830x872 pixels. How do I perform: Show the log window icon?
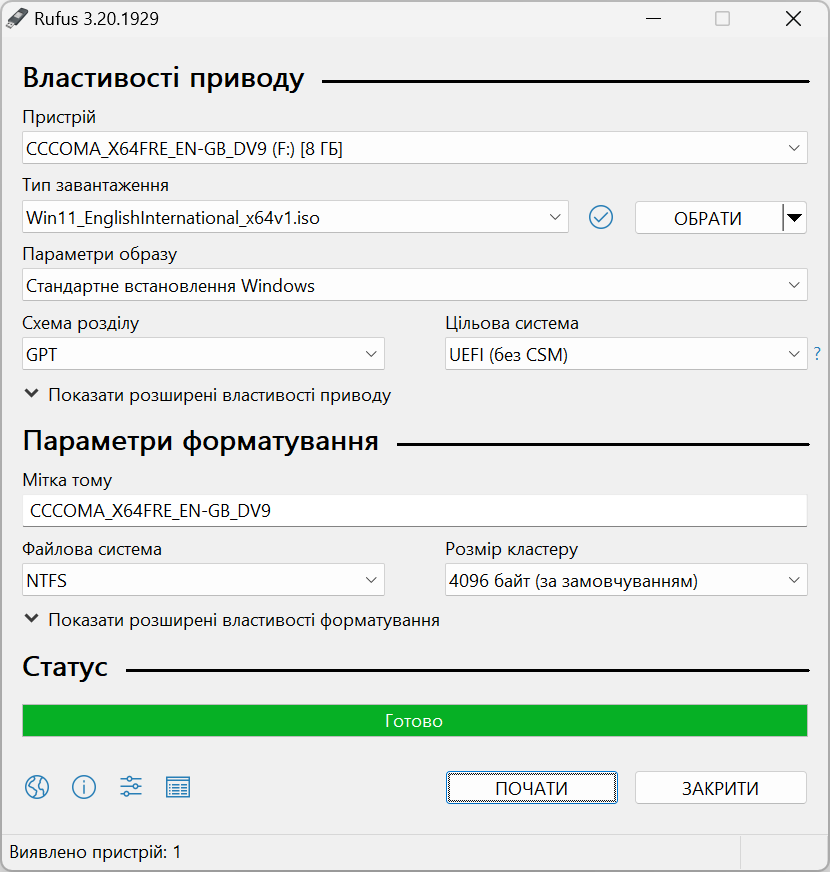(178, 787)
